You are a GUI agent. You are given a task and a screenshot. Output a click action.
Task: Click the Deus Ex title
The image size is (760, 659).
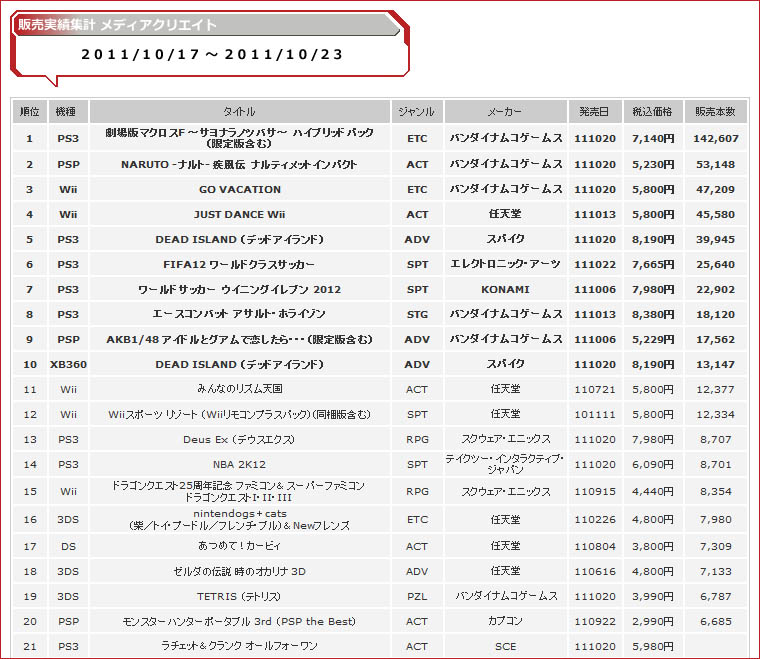(239, 439)
